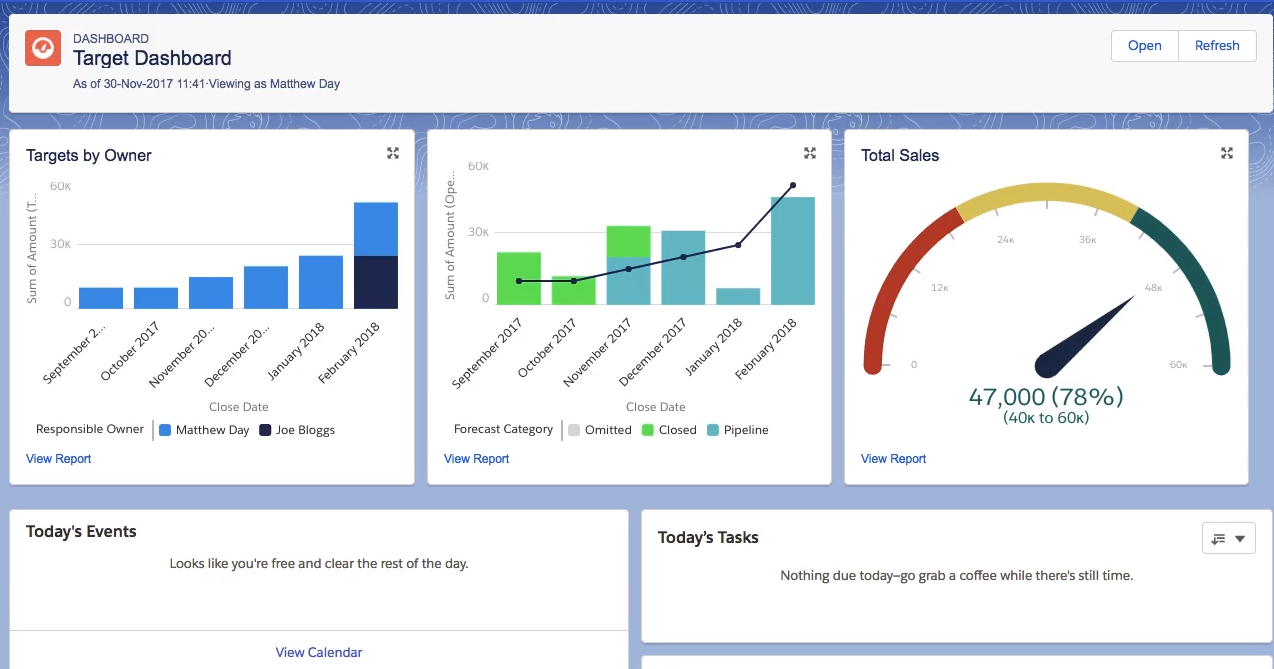Expand the Total Sales gauge widget

[x=1227, y=153]
